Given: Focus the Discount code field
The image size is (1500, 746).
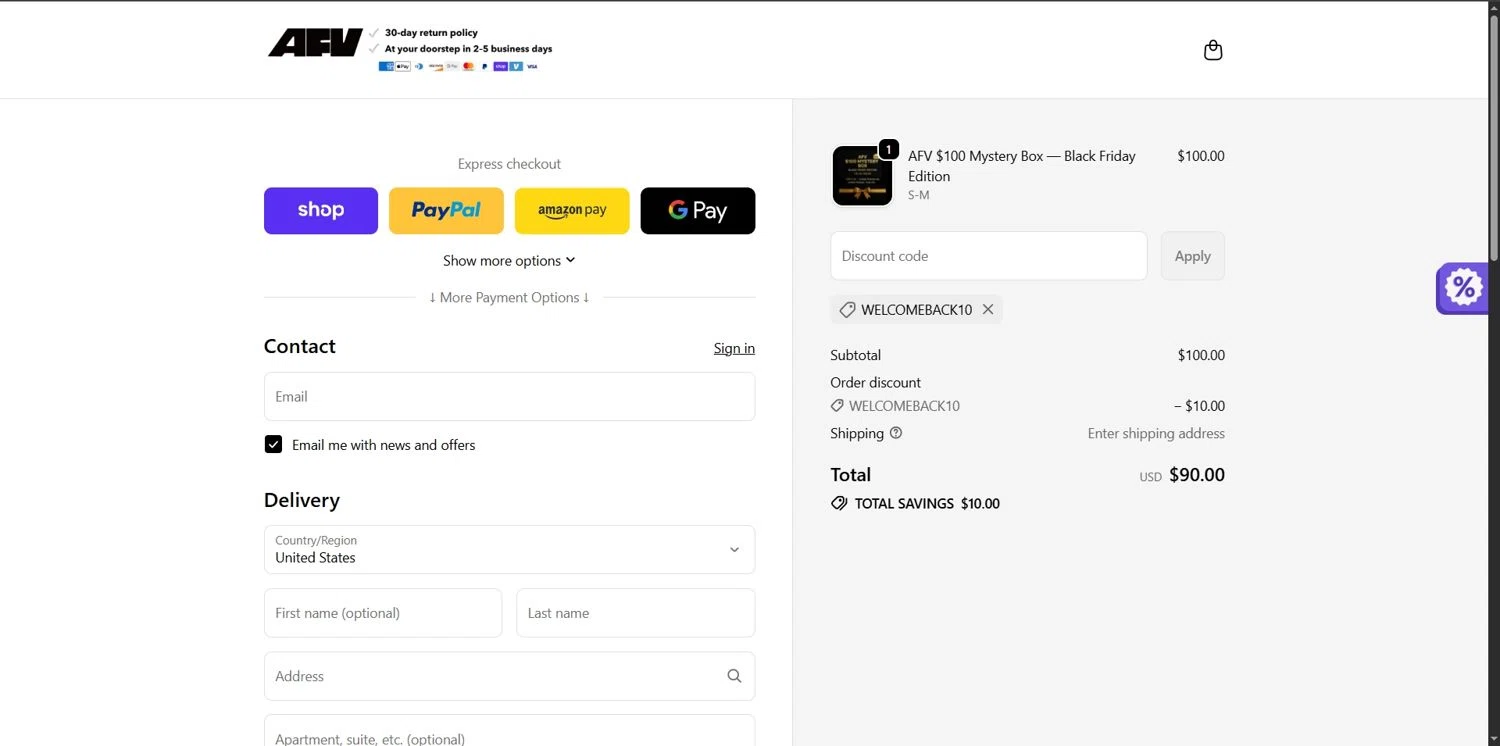Looking at the screenshot, I should pyautogui.click(x=988, y=256).
